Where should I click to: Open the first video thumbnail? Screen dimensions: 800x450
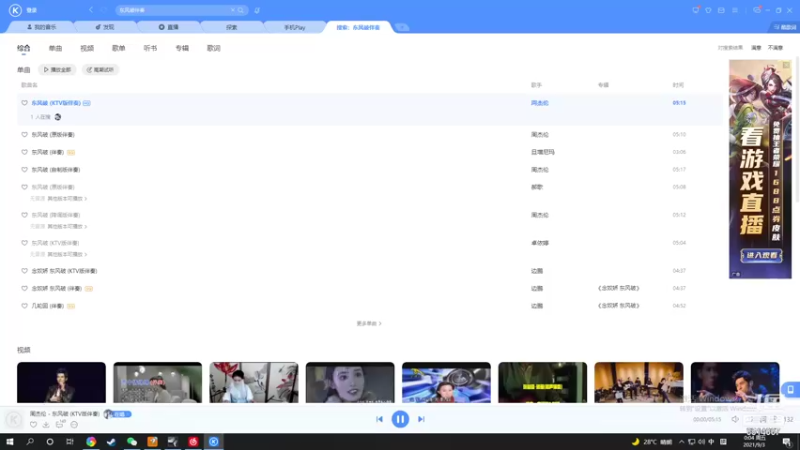61,383
